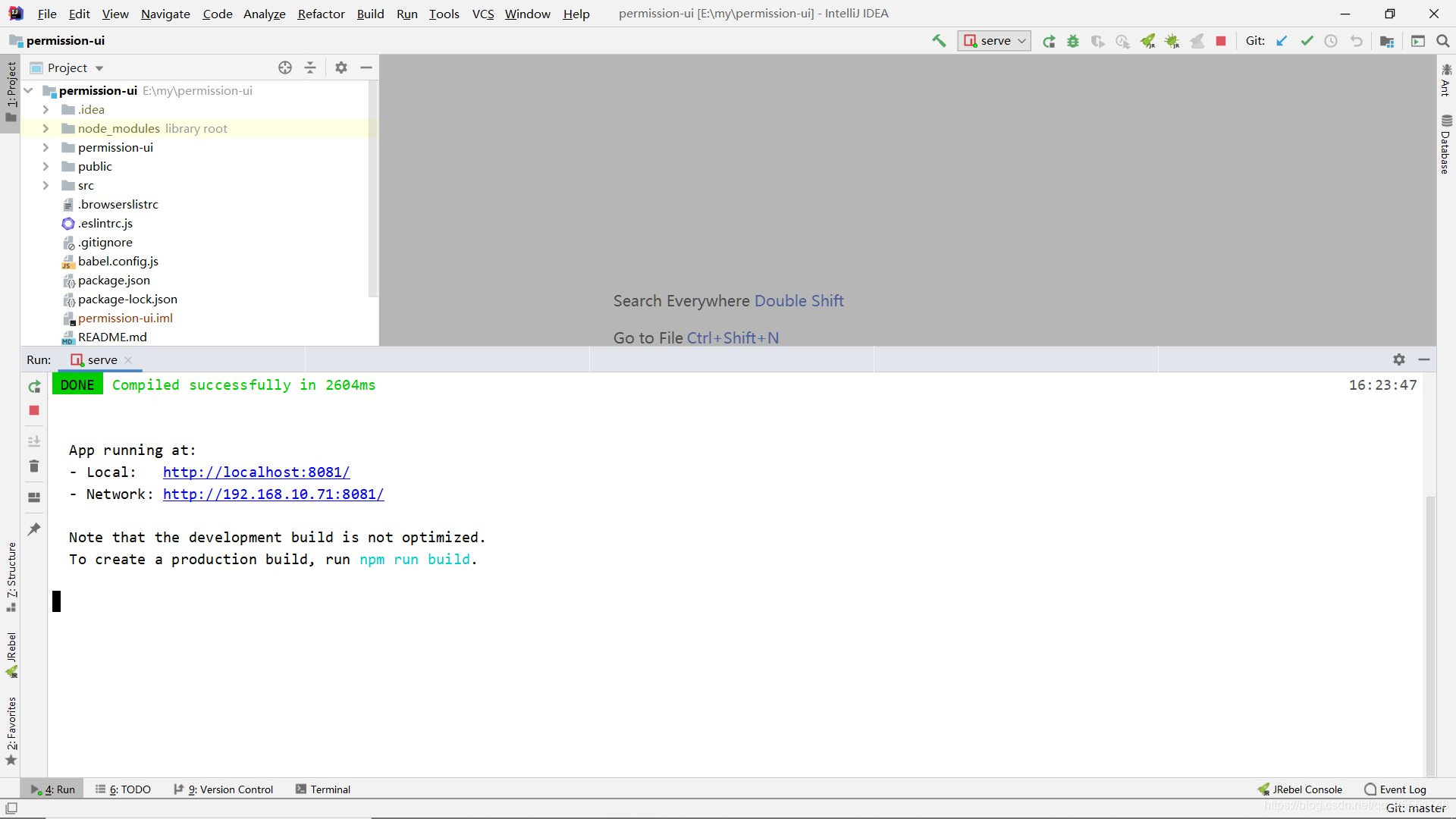Click green Rerun icon in Run panel
Image resolution: width=1456 pixels, height=819 pixels.
pyautogui.click(x=34, y=387)
